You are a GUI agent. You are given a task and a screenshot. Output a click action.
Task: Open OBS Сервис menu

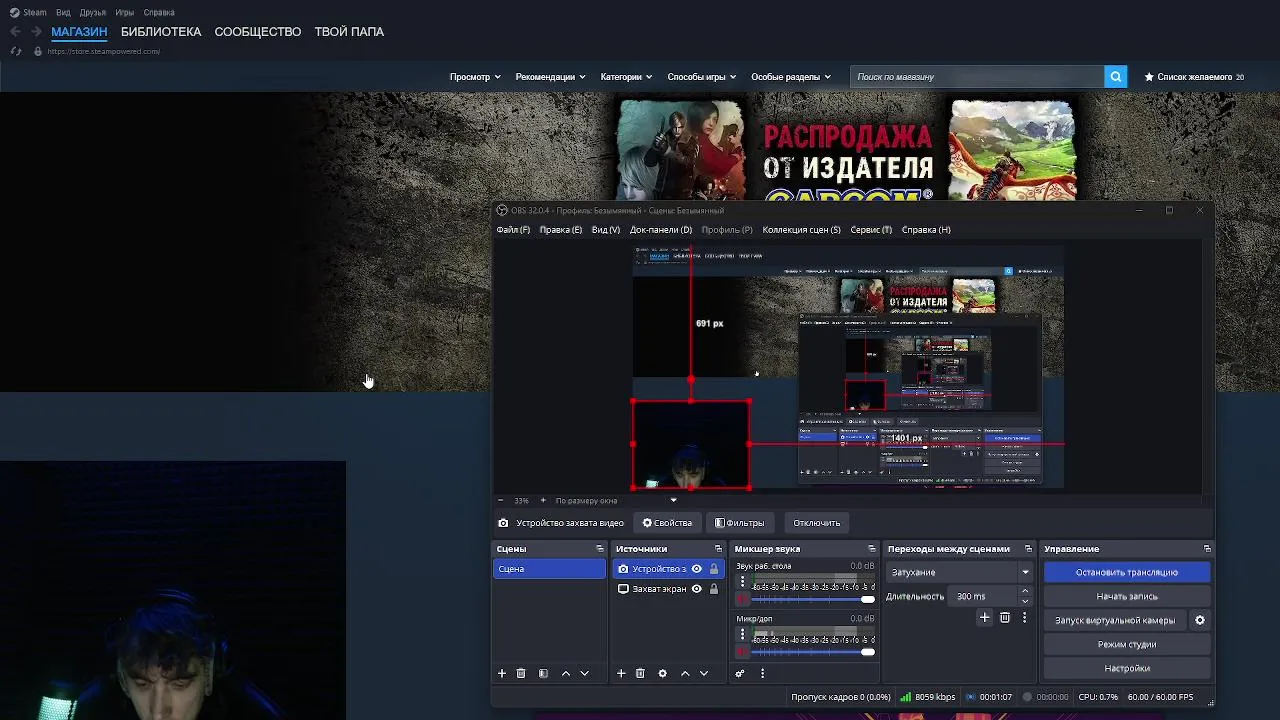871,230
